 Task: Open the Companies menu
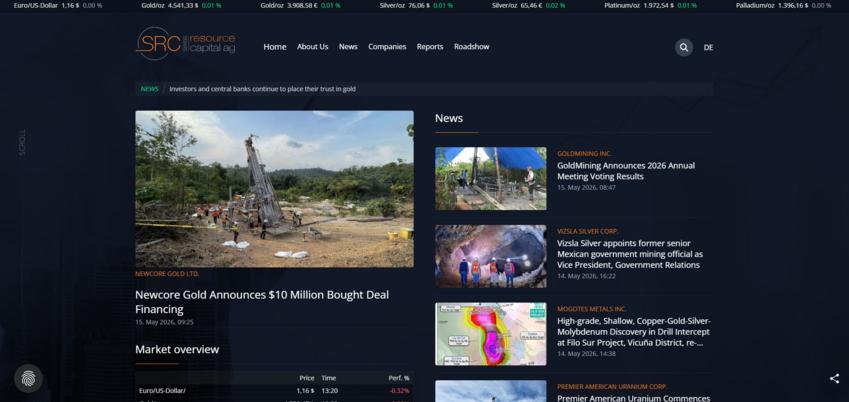coord(387,47)
